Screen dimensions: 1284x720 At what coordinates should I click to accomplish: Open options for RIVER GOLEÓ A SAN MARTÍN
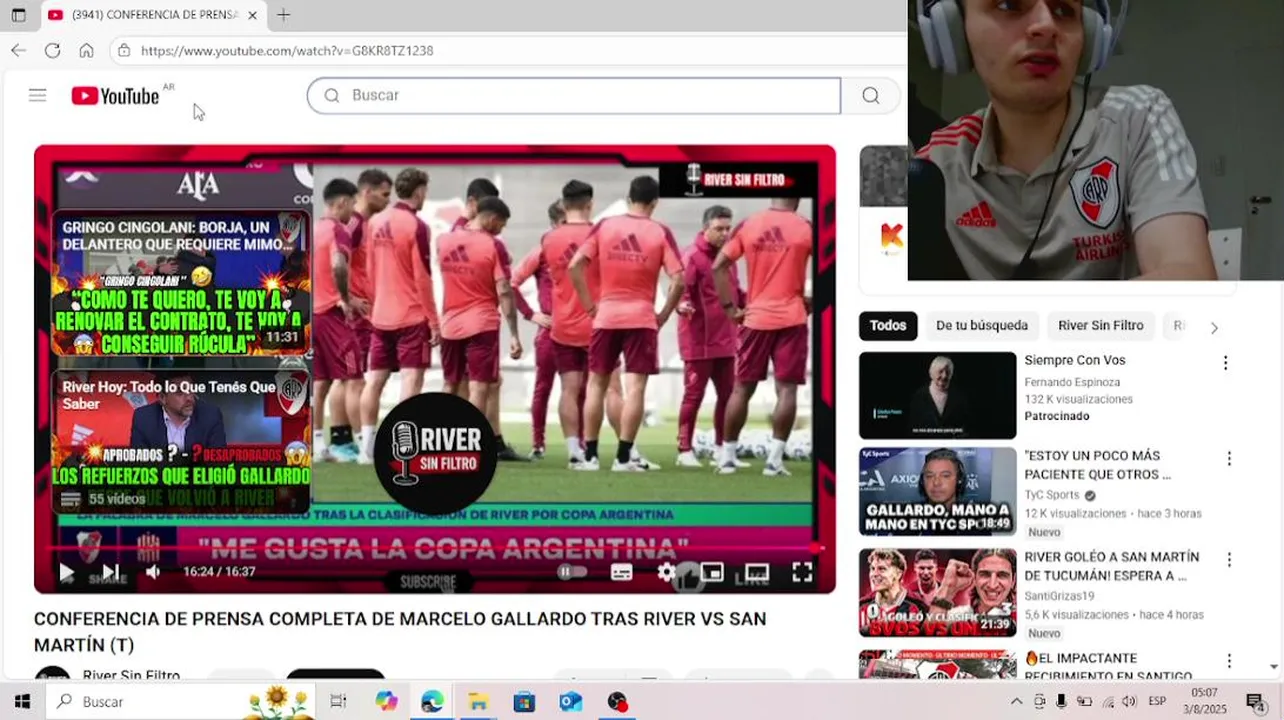pyautogui.click(x=1229, y=560)
